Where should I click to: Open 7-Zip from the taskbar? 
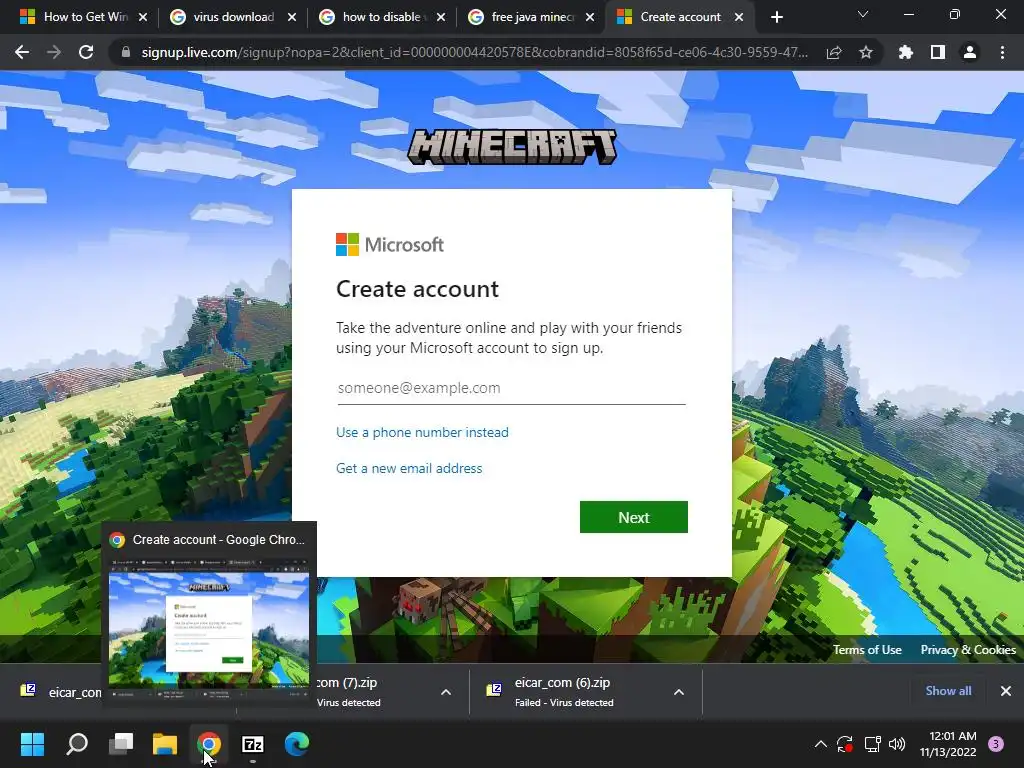click(x=253, y=743)
